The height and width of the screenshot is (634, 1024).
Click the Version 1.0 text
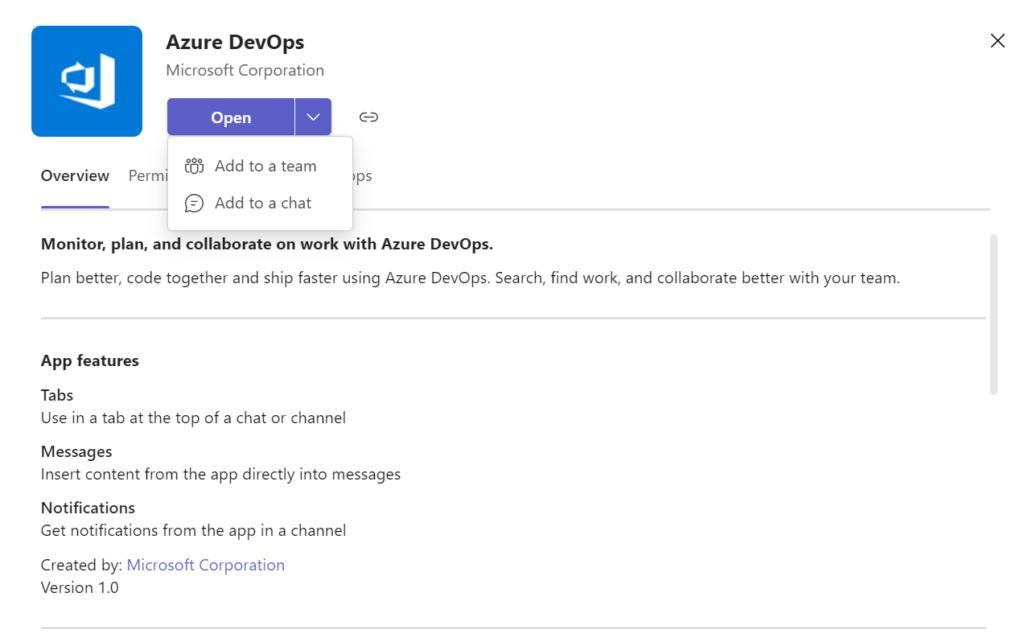(x=80, y=588)
